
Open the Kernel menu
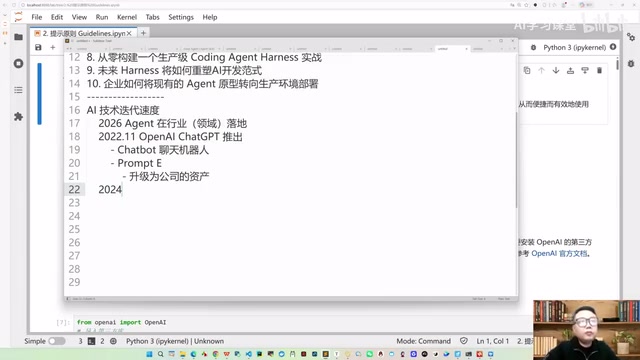(x=127, y=17)
